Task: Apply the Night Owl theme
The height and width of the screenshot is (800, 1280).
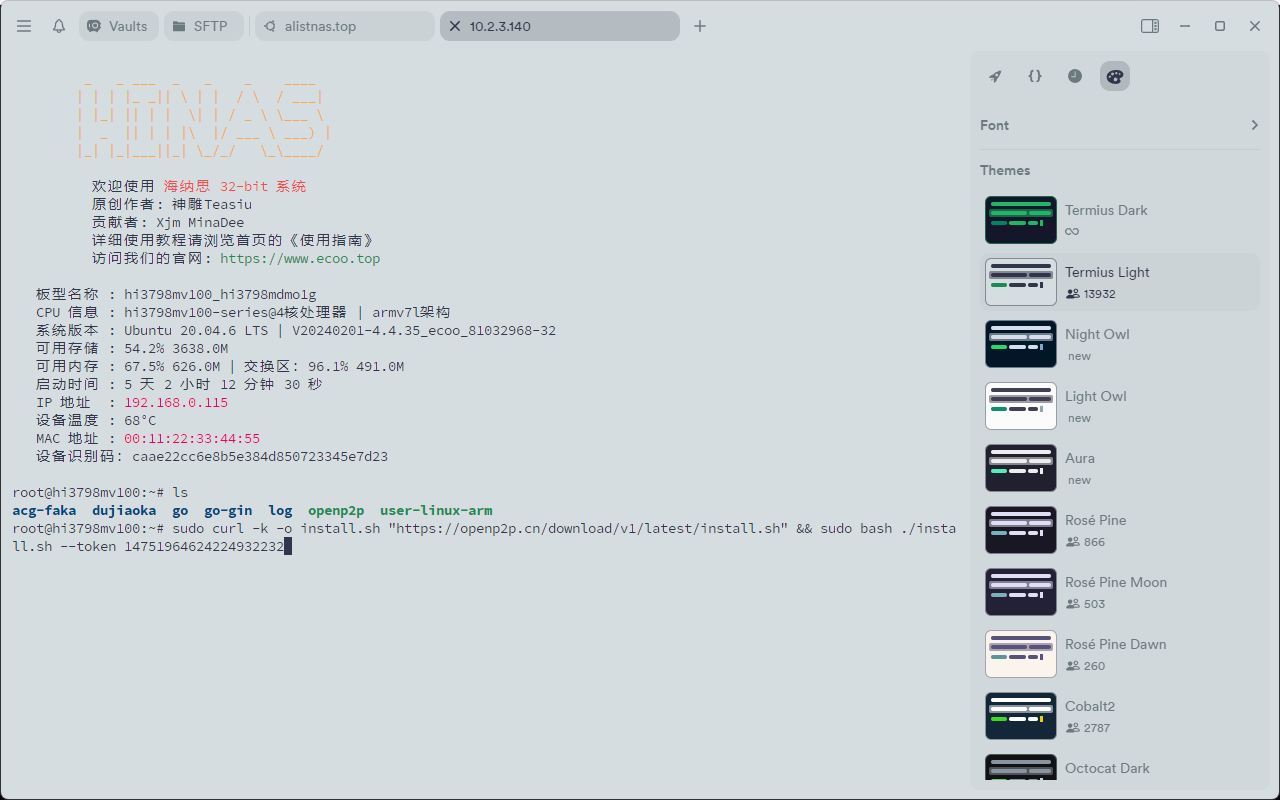Action: tap(1120, 344)
